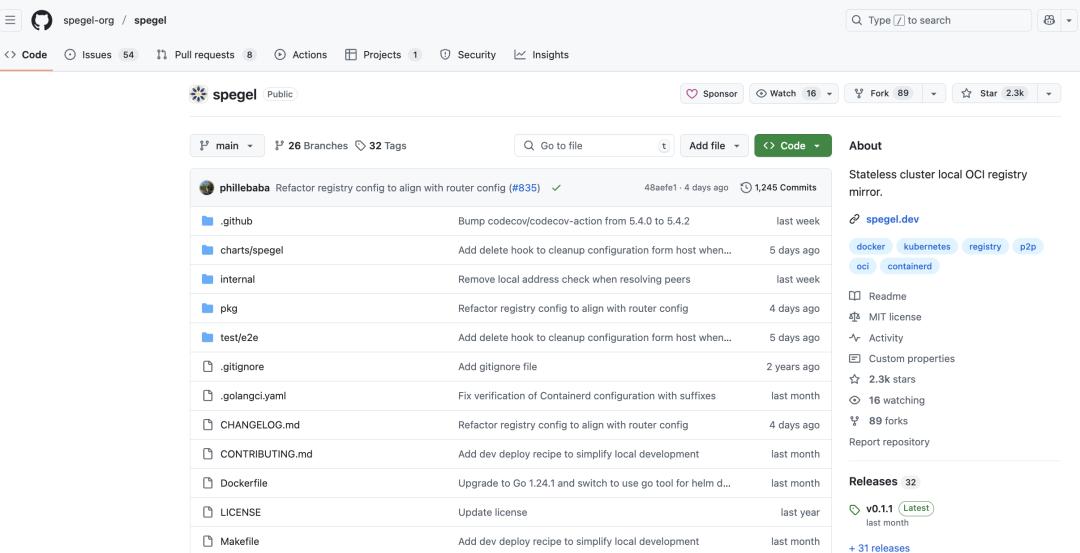
Task: Click the link icon beside spegel.dev
Action: [855, 219]
